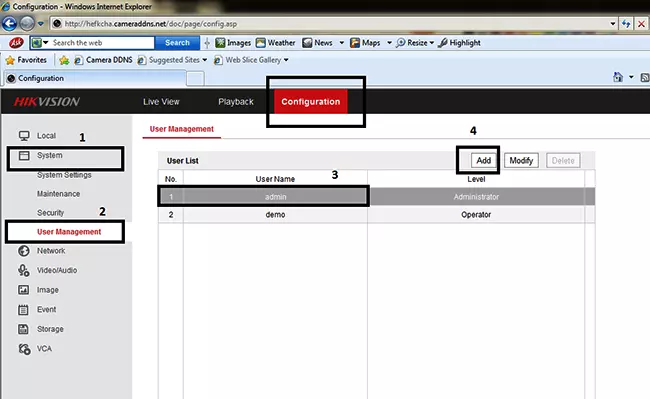
Task: Click the System window icon
Action: 24,155
